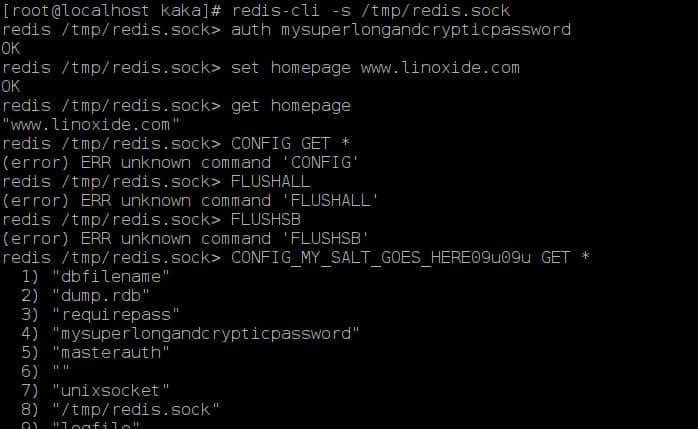Click the unknown command 'CONFIG' error line
This screenshot has height=429, width=698.
(180, 162)
